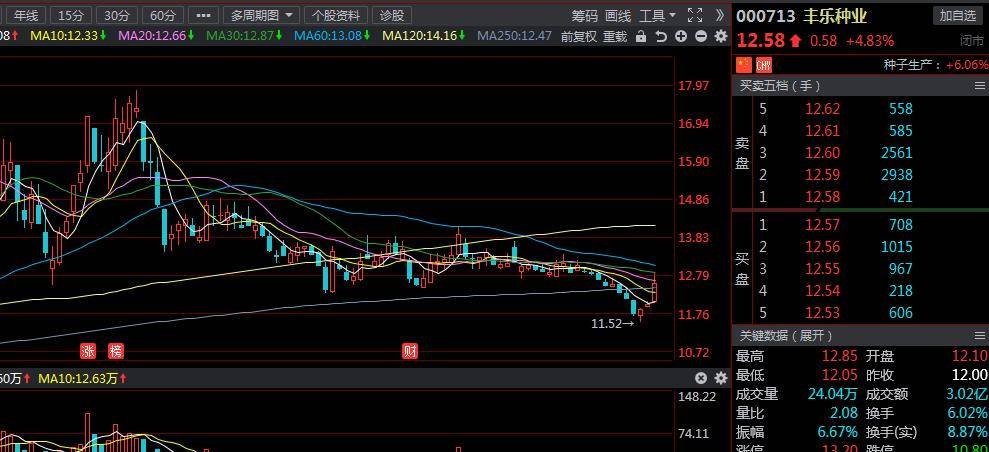Click the 财 event marker on chart
The image size is (989, 452).
(409, 350)
